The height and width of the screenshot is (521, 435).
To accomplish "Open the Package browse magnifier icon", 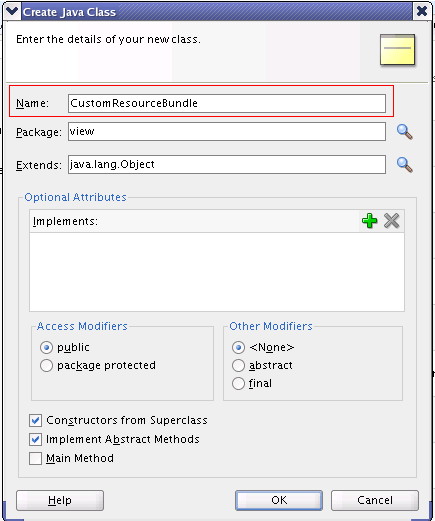I will coord(405,132).
